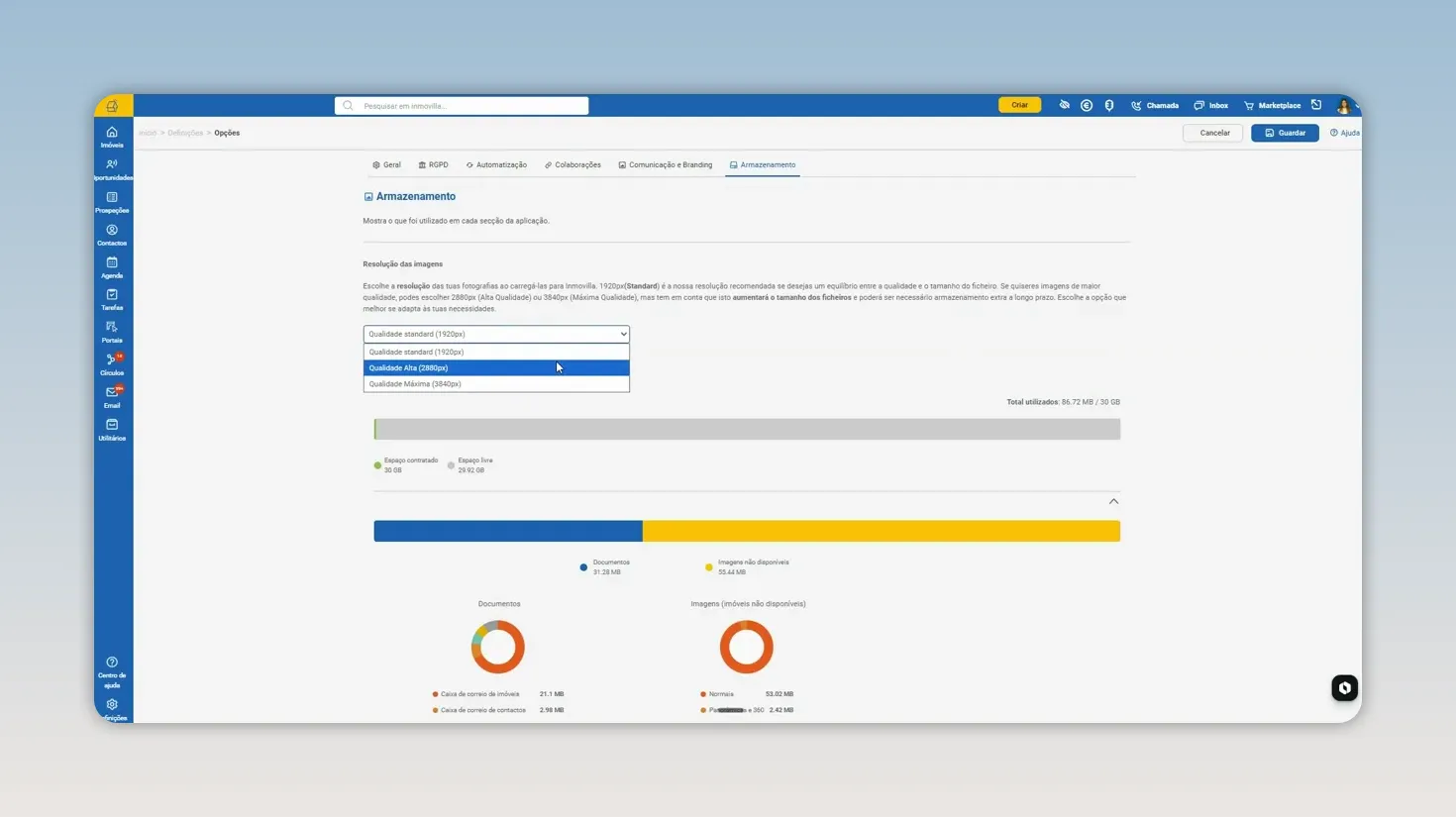The image size is (1456, 817).
Task: Click the crossed-out eye icon in top bar
Action: click(x=1064, y=105)
